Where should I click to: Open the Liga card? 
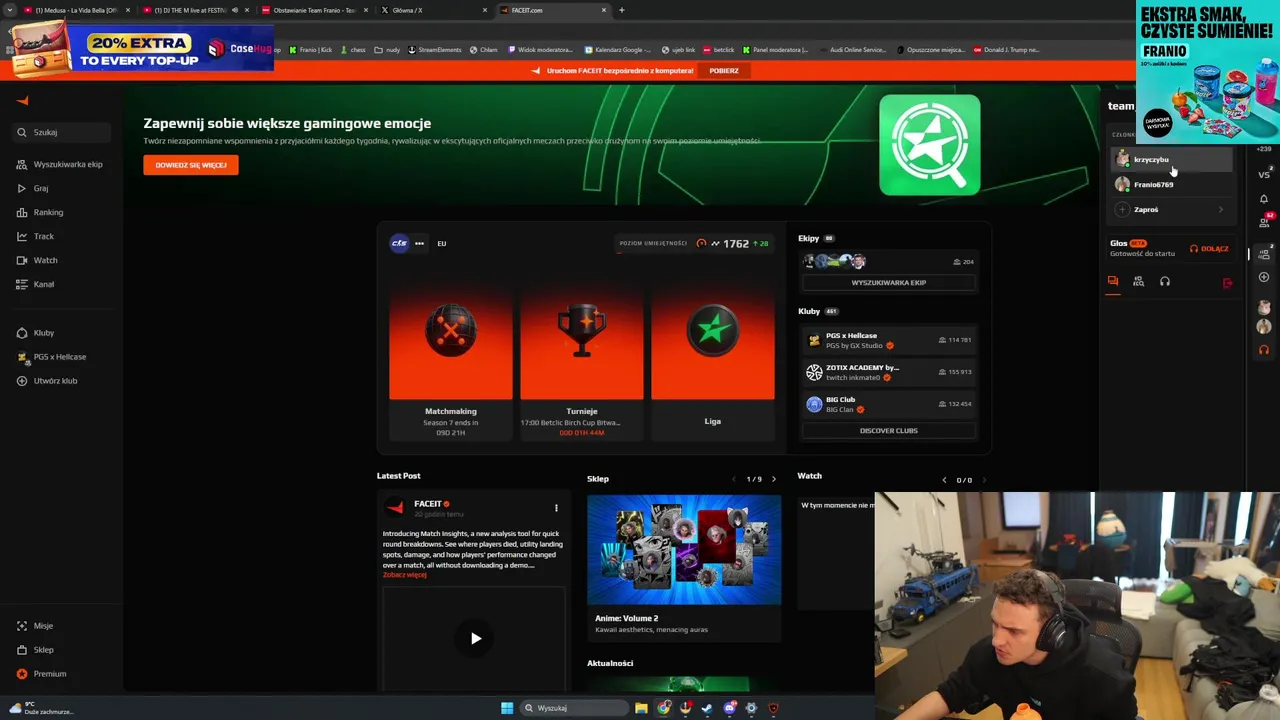tap(713, 352)
